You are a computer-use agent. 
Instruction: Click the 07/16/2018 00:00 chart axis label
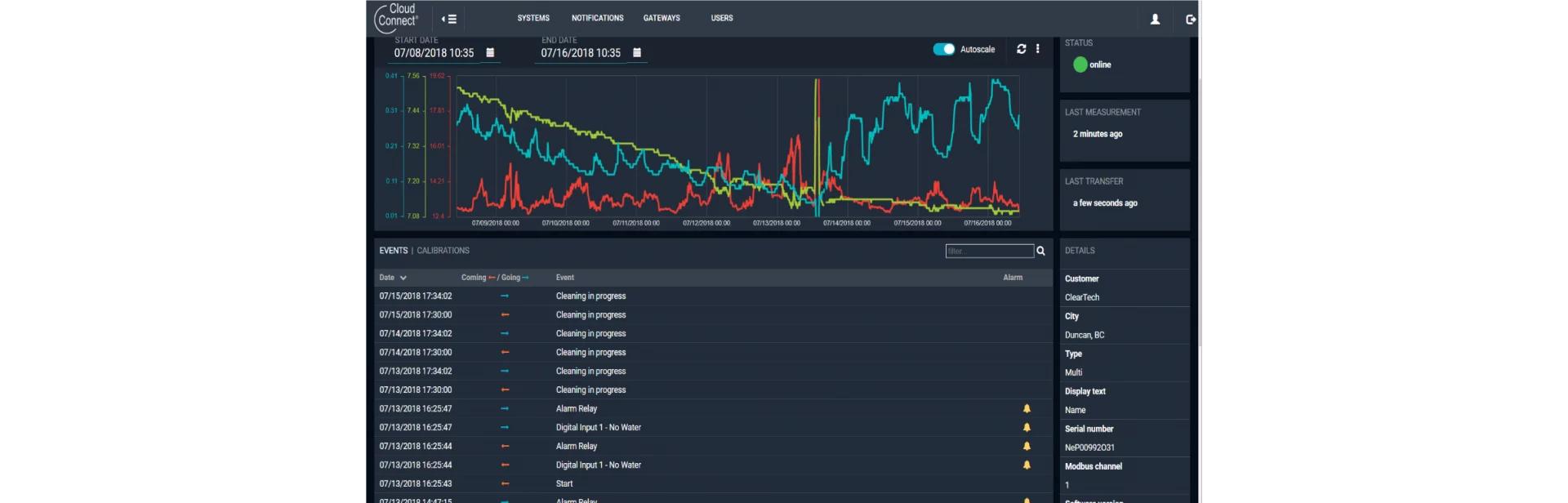(987, 223)
